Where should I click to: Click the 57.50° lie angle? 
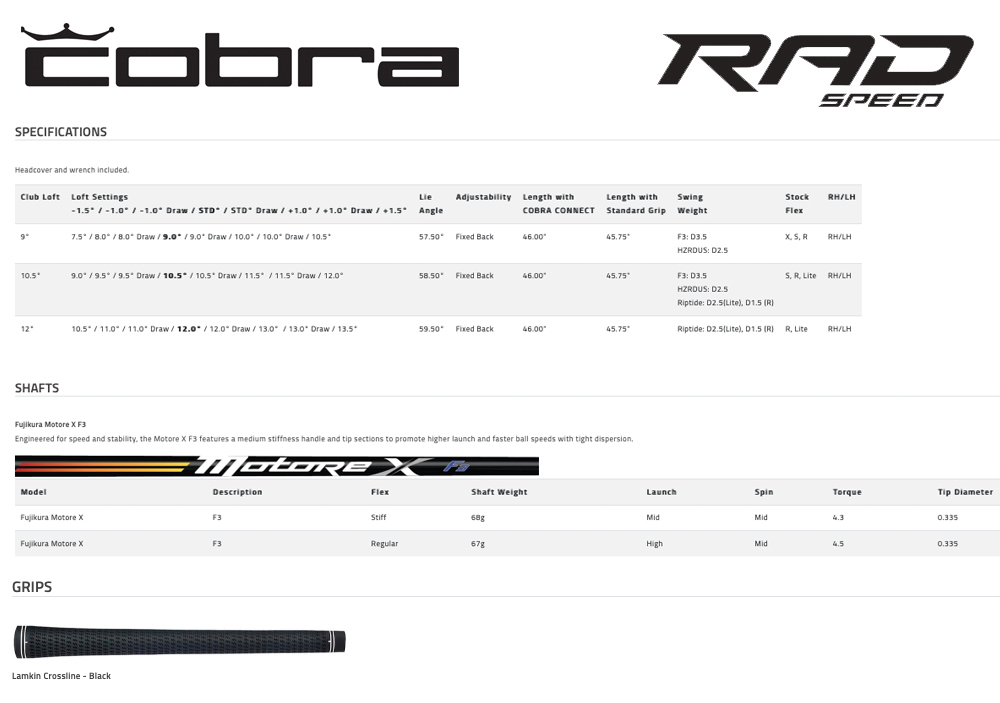[x=431, y=237]
